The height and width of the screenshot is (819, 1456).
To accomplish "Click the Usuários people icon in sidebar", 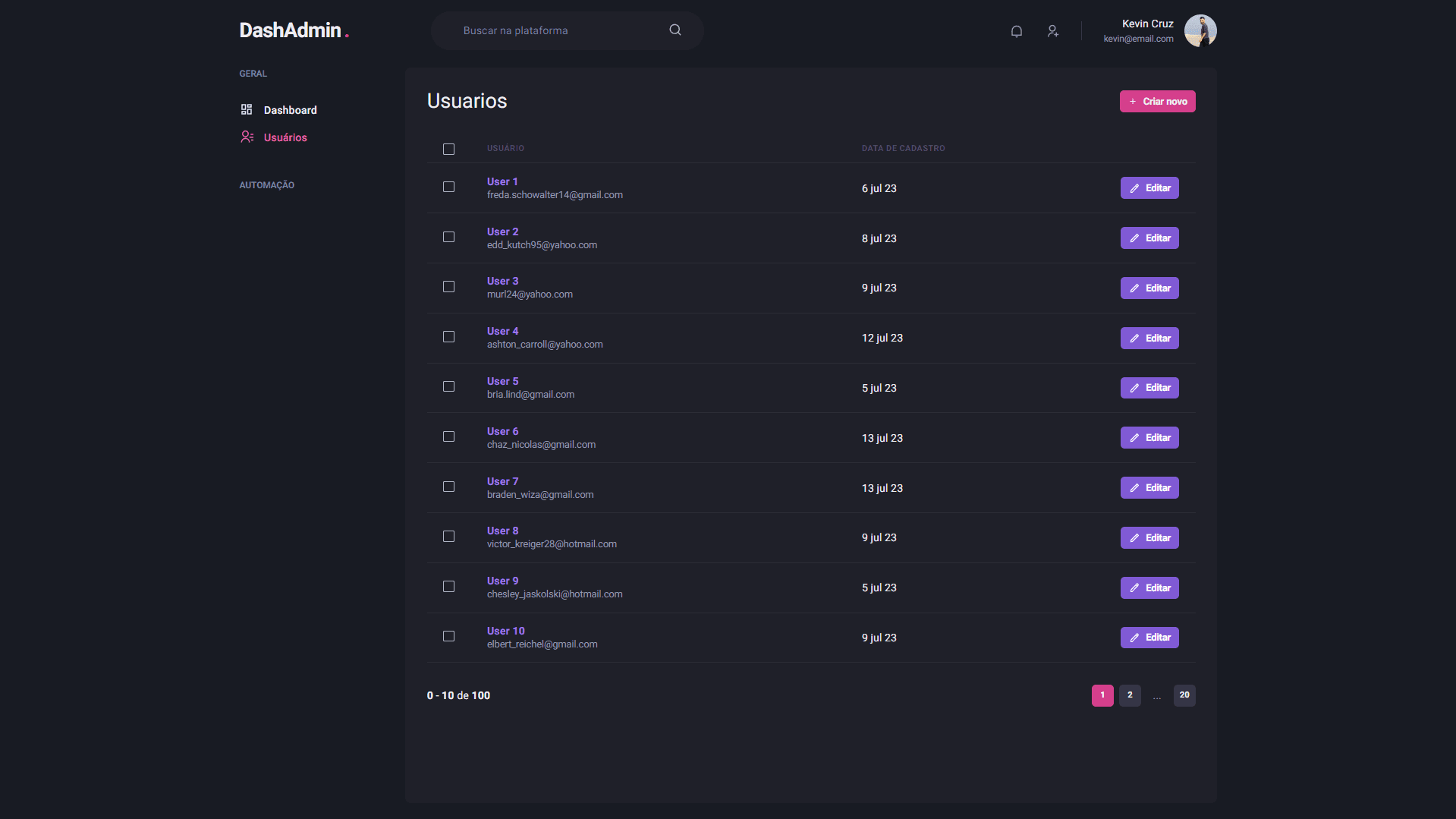I will click(247, 137).
